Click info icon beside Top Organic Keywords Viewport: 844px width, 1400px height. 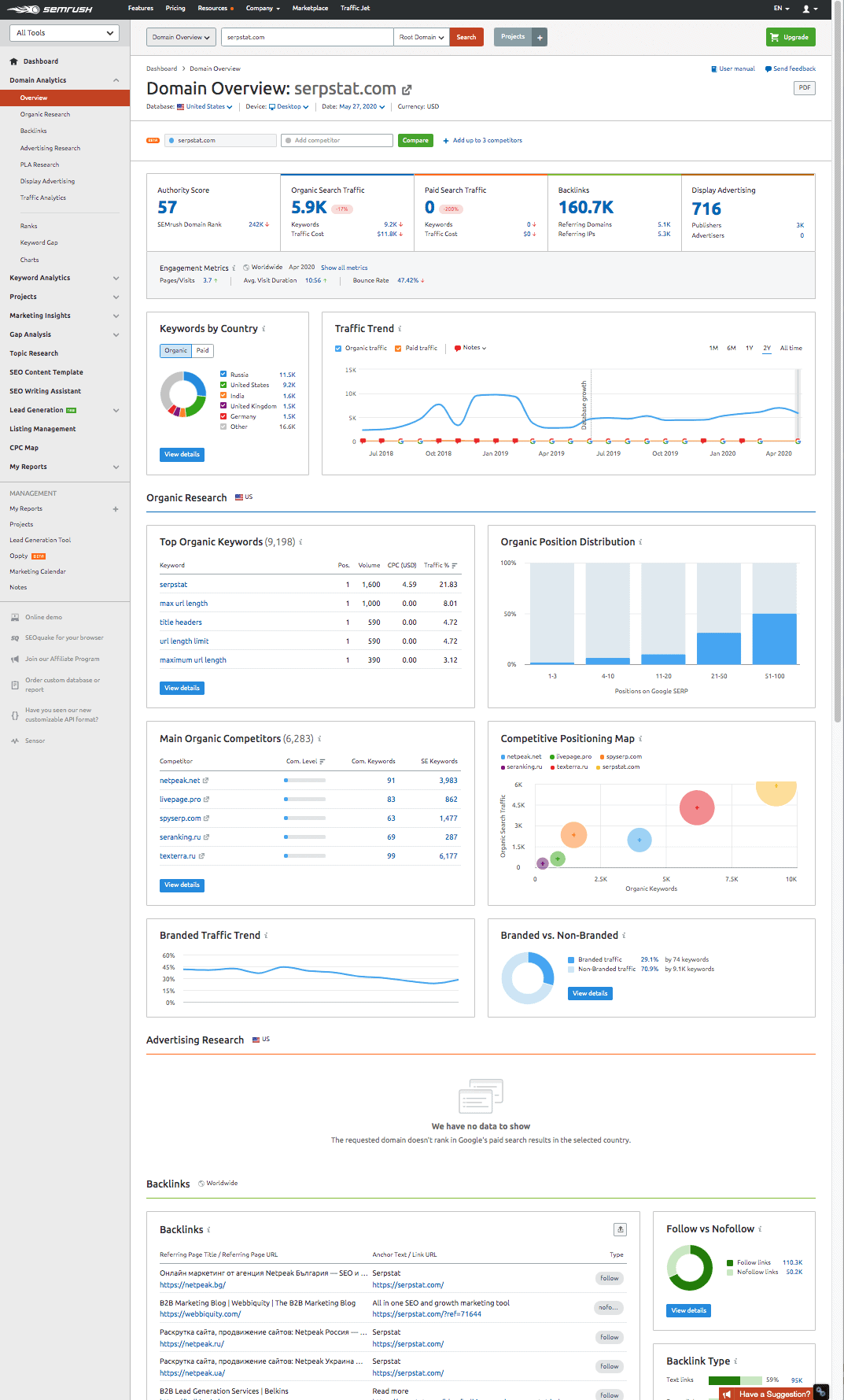coord(300,542)
